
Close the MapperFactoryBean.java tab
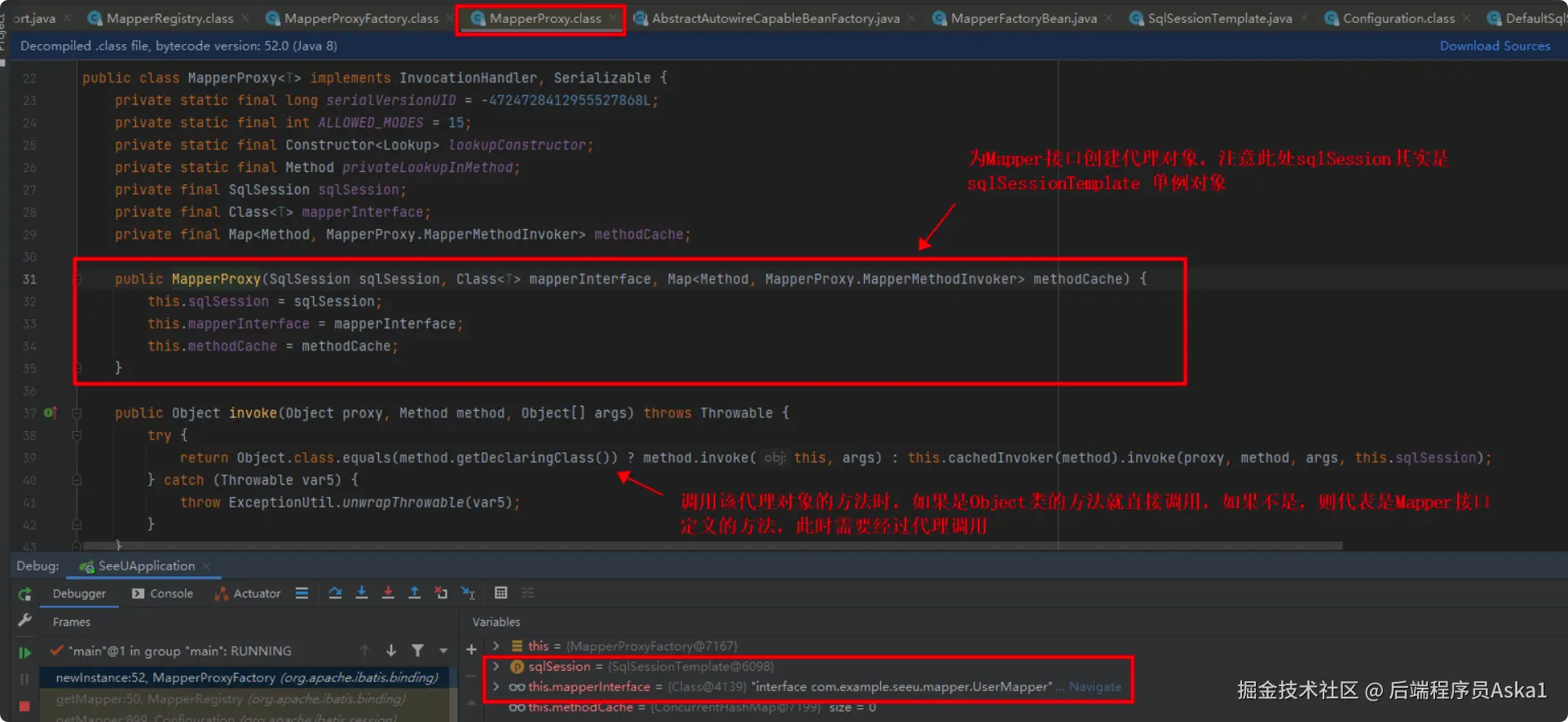pos(1108,18)
